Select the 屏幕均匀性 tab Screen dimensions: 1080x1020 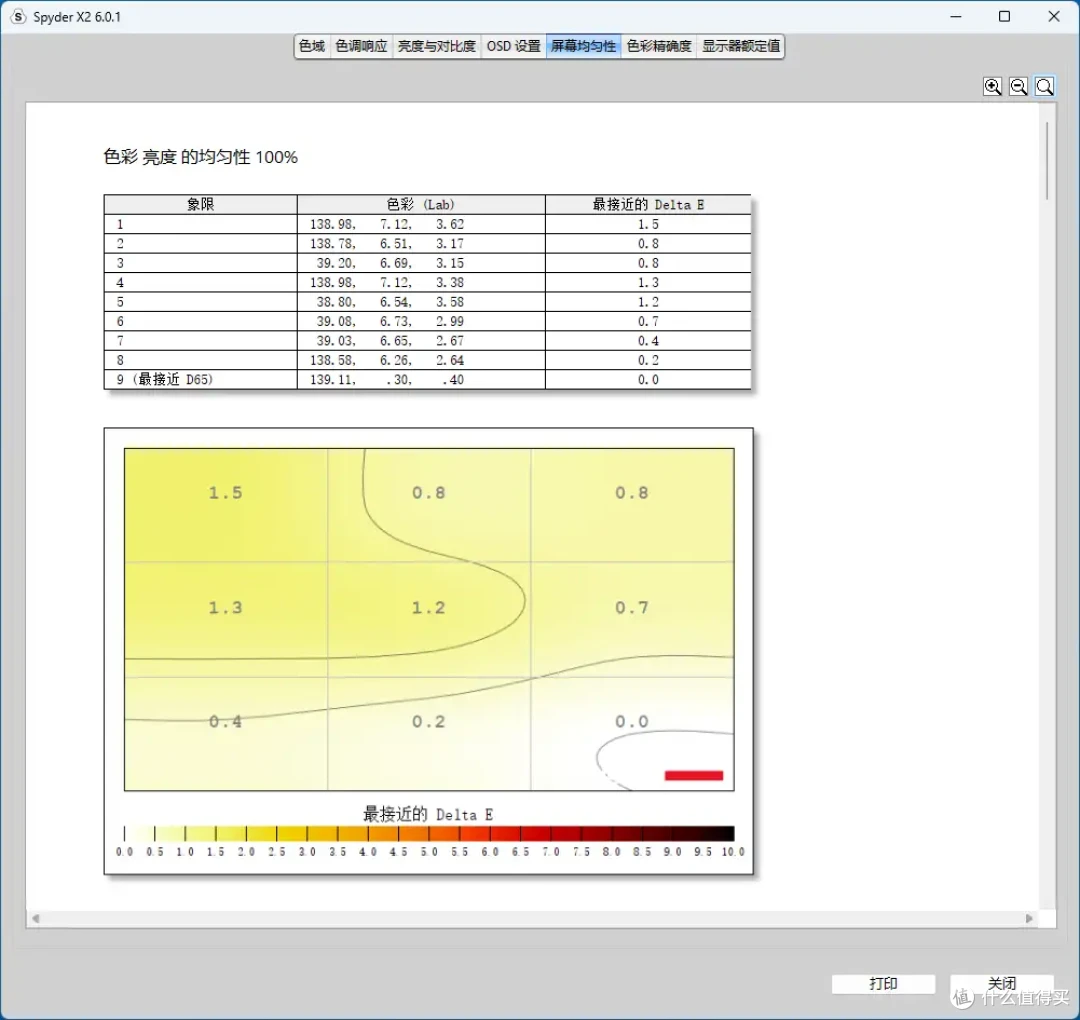coord(583,46)
